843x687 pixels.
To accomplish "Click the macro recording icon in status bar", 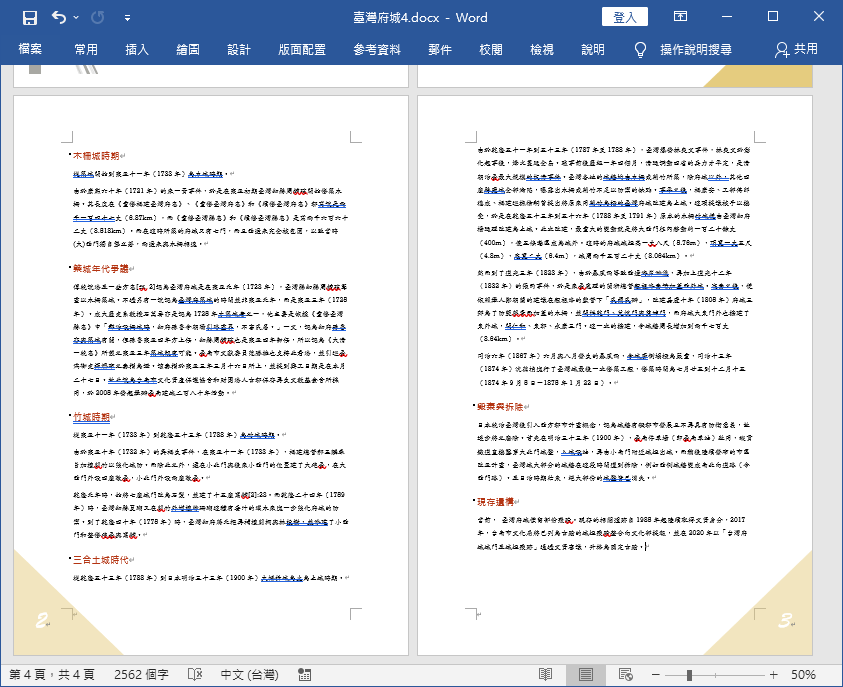I will tap(304, 675).
